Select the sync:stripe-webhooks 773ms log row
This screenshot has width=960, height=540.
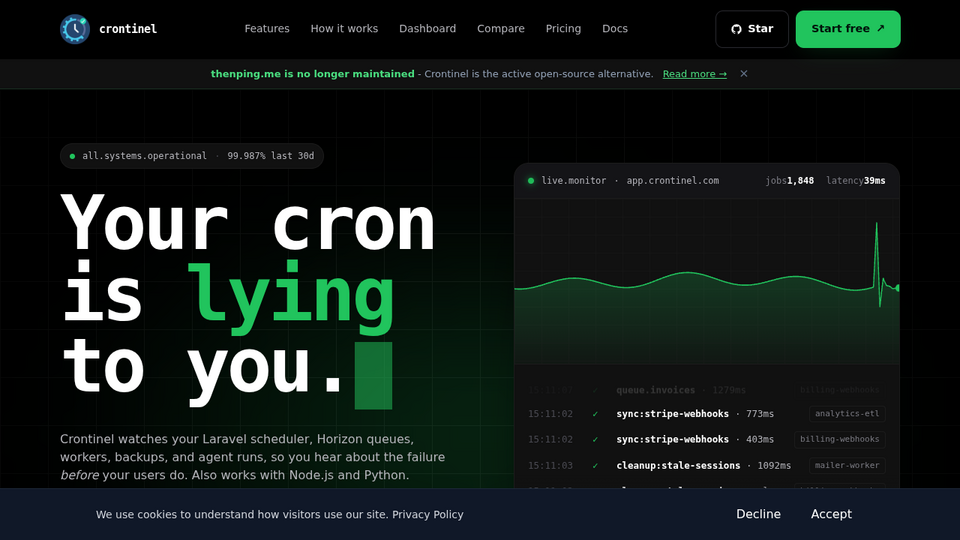click(x=707, y=414)
